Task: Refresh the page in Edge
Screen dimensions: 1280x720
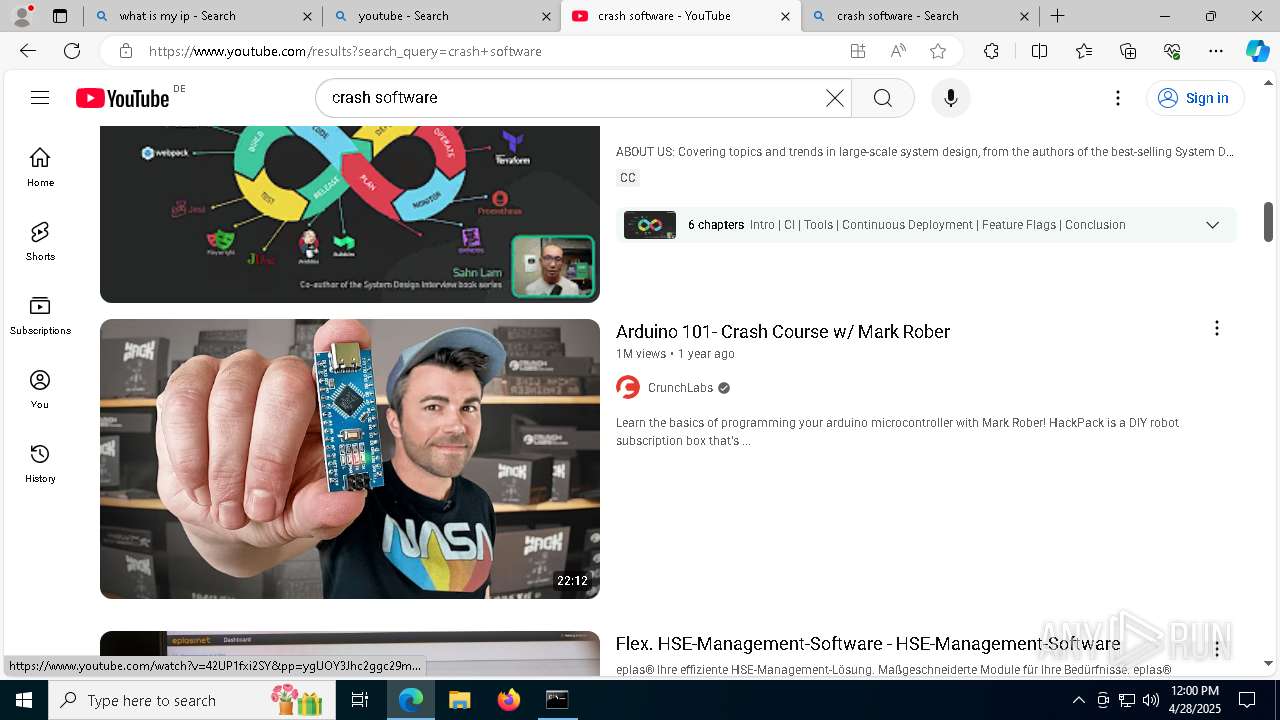Action: click(72, 51)
